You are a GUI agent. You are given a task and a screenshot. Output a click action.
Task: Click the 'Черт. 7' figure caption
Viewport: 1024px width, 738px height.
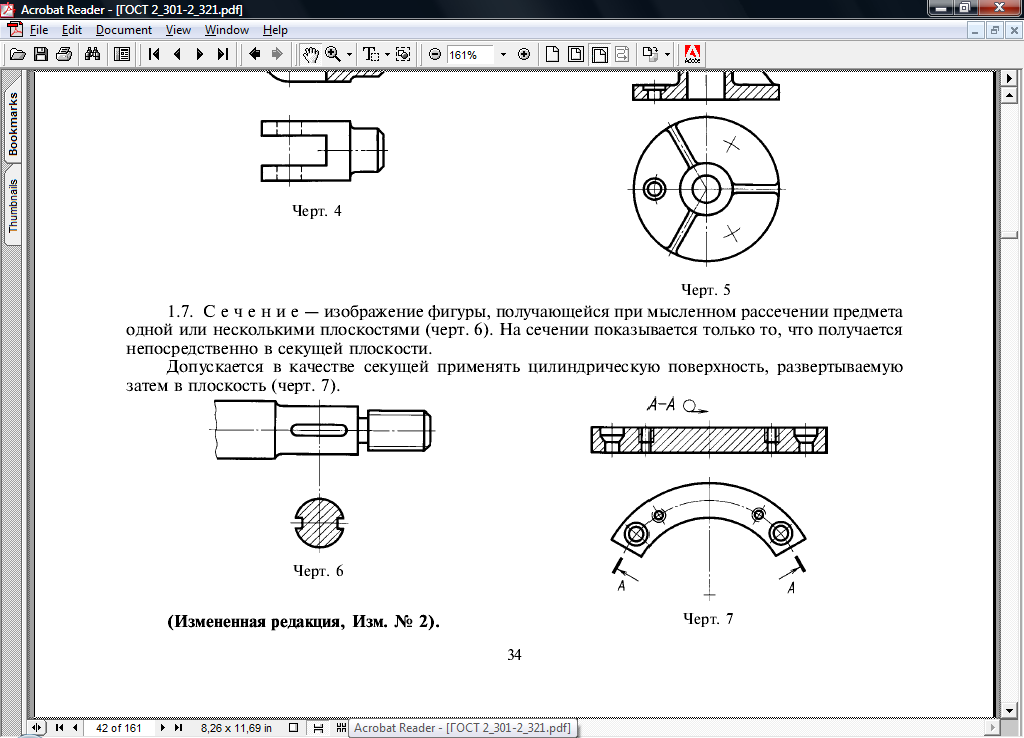[x=708, y=618]
